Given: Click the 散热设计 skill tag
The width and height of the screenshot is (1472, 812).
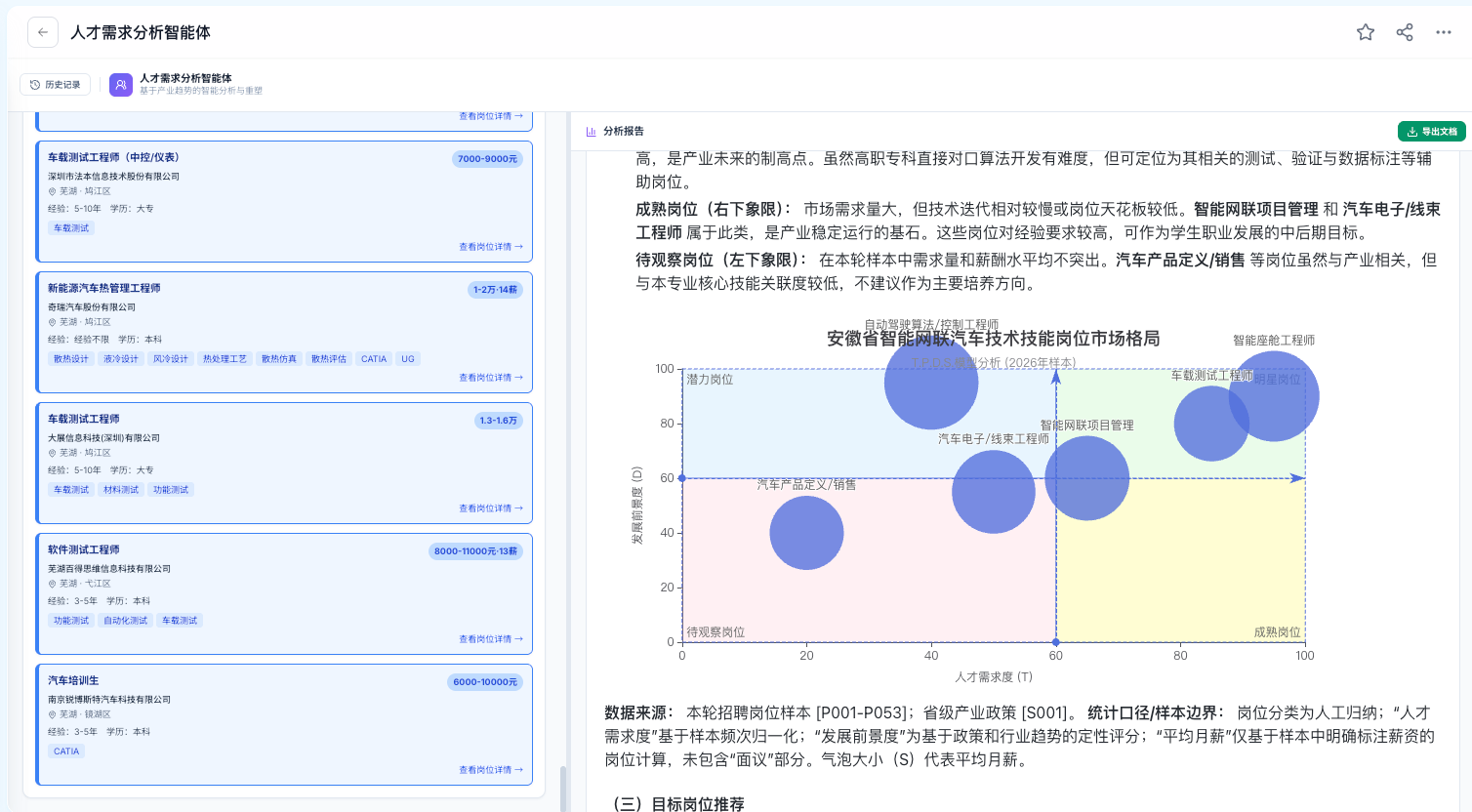Looking at the screenshot, I should click(x=71, y=359).
